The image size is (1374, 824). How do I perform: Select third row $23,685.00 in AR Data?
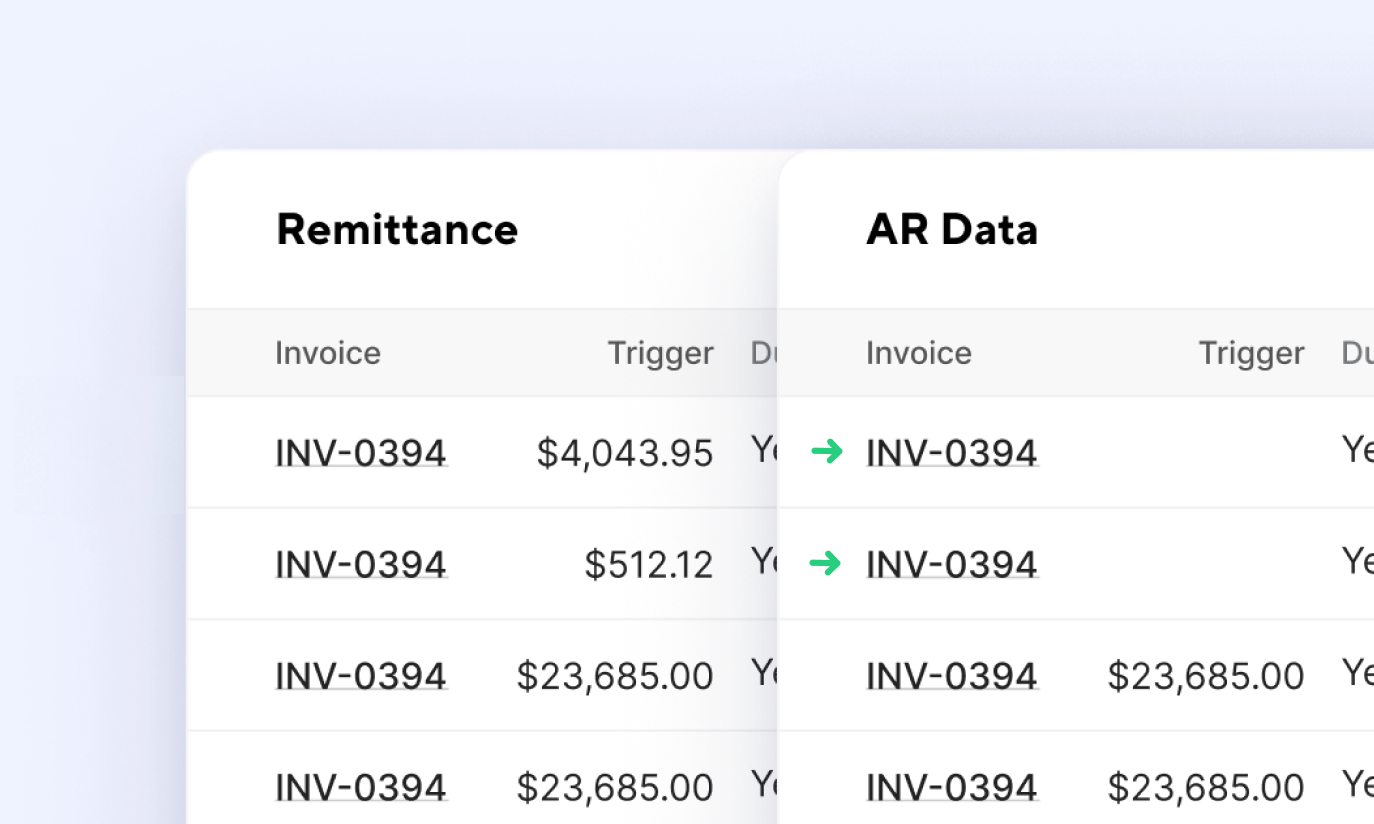tap(1205, 676)
